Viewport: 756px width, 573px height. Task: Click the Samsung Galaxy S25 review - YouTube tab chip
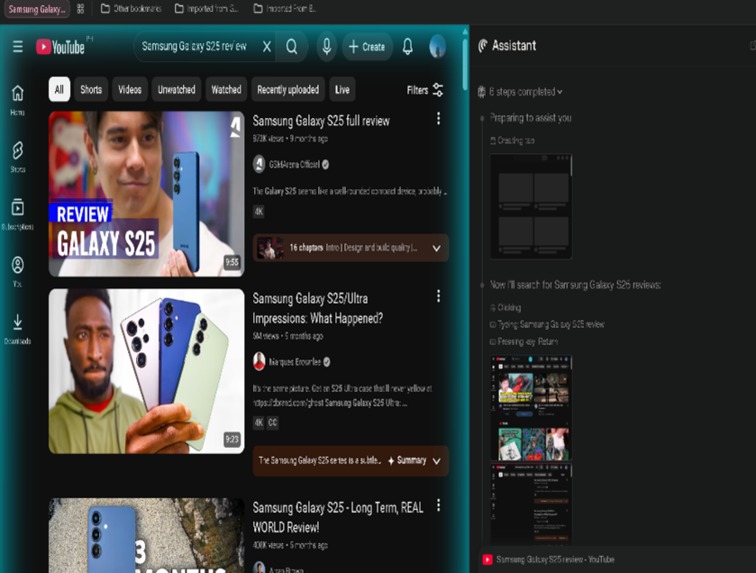(x=549, y=559)
